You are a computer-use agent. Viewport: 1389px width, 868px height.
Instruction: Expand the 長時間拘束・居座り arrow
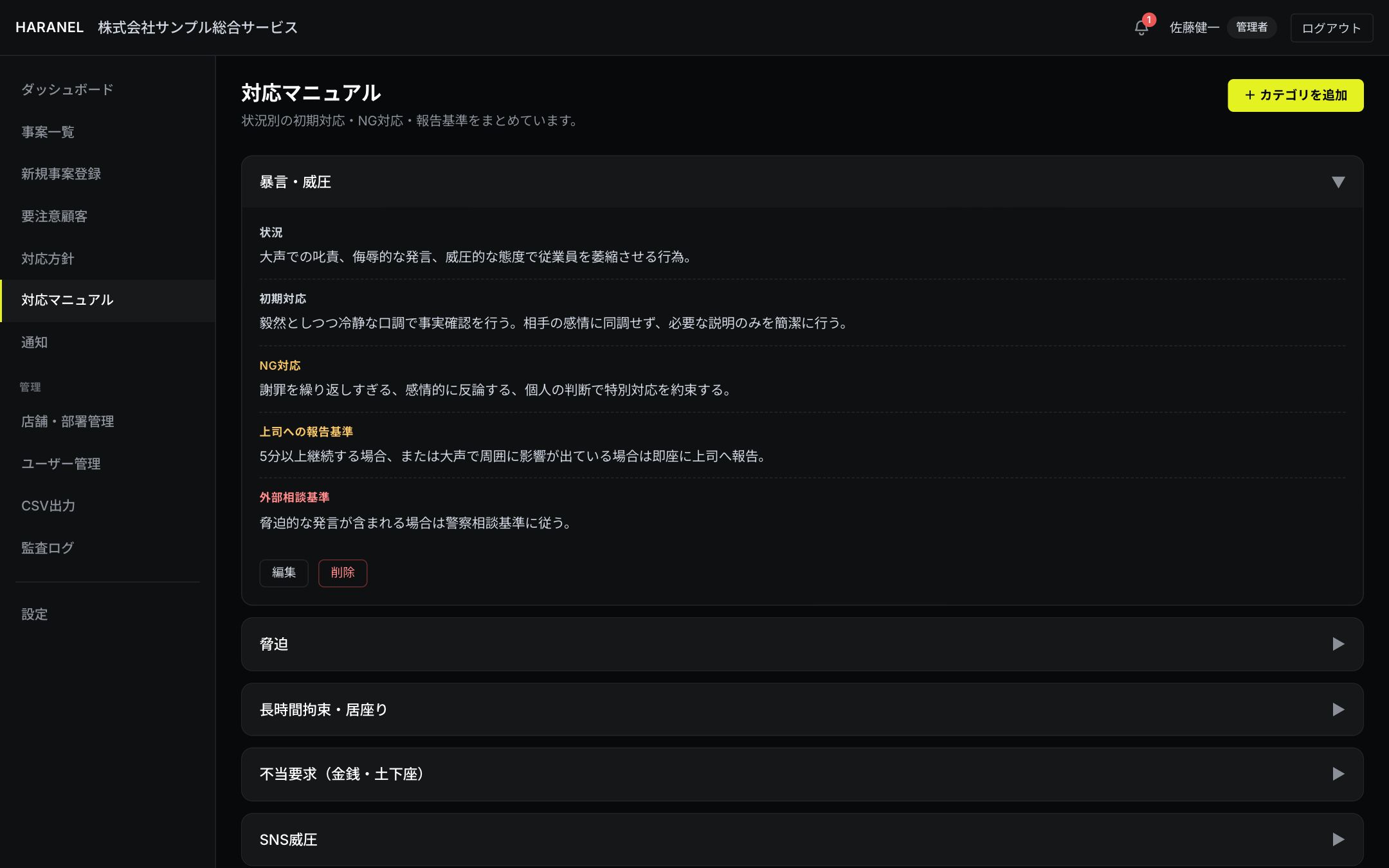click(x=1338, y=709)
